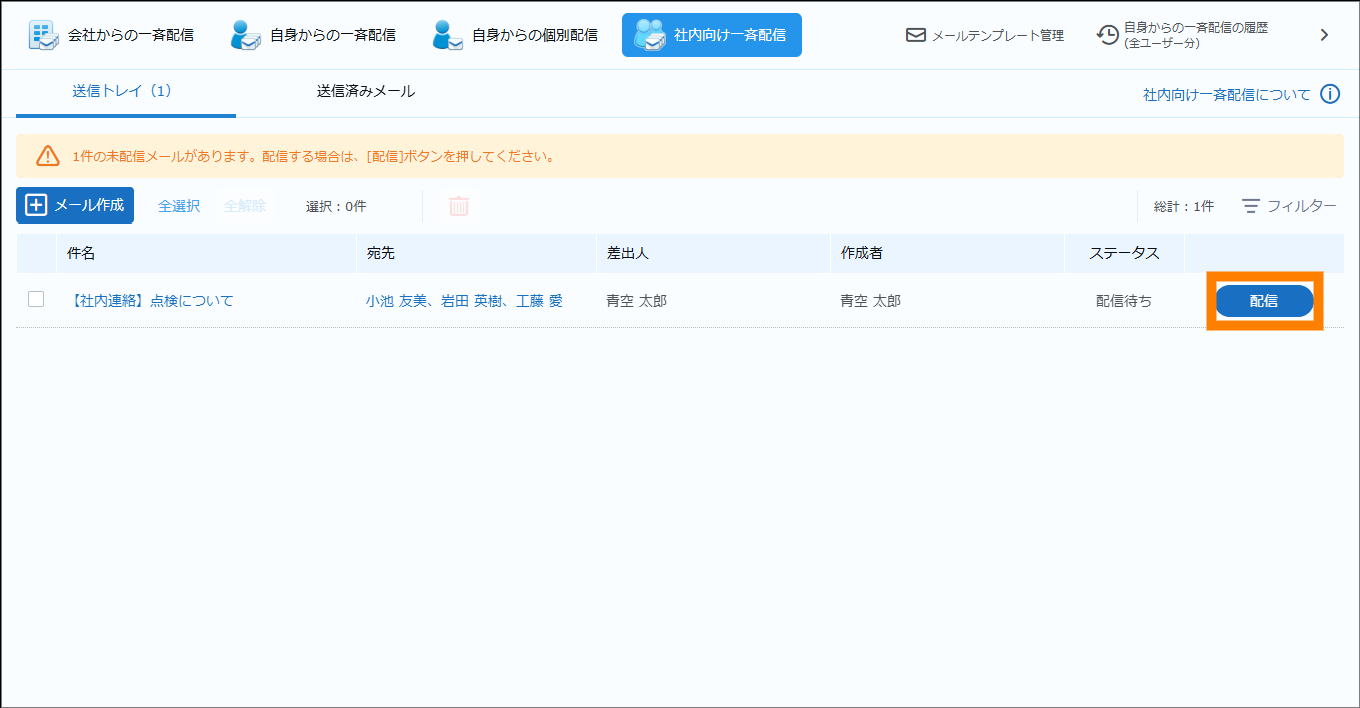Click the メール作成 button
1360x708 pixels.
pos(75,205)
